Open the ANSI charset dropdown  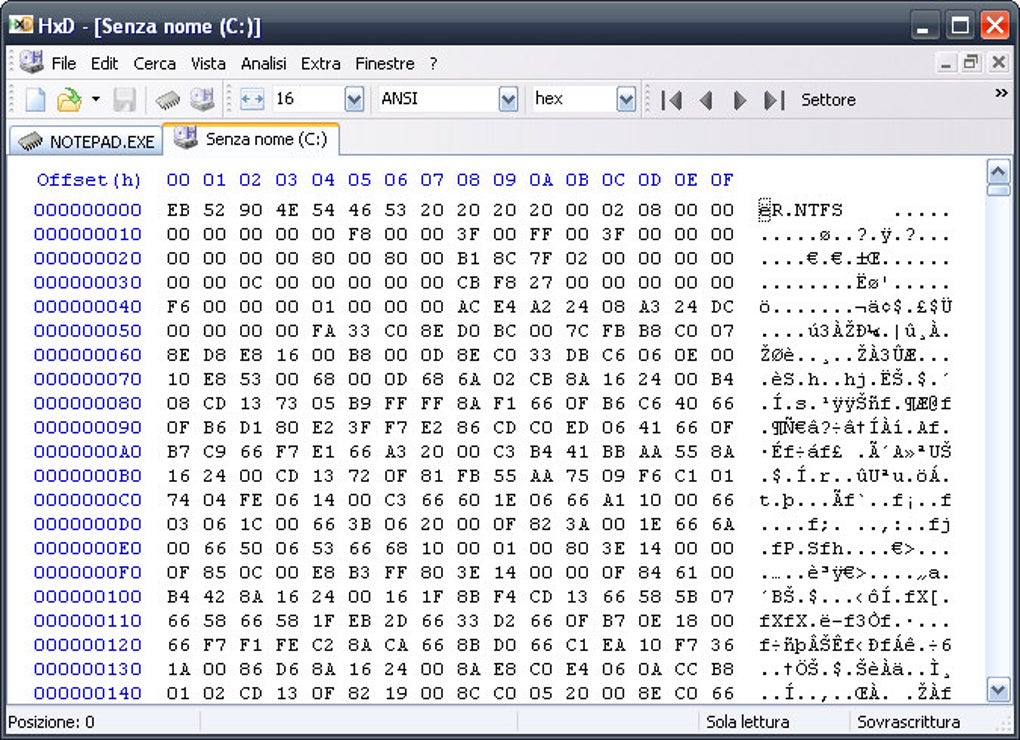coord(508,99)
